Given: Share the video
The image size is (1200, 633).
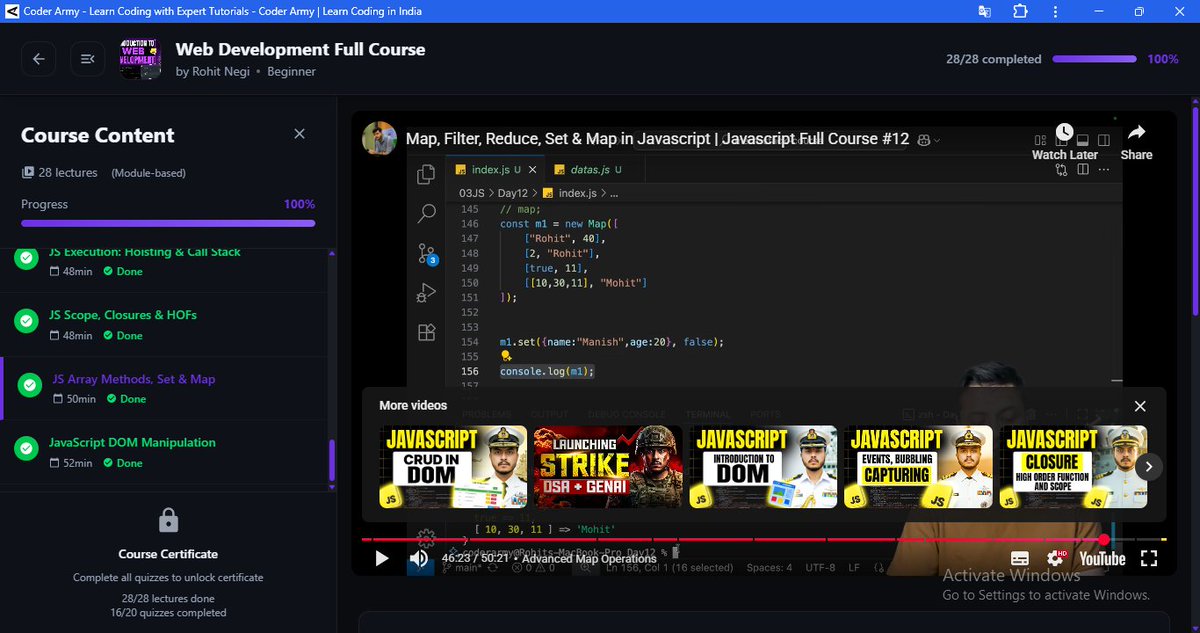Looking at the screenshot, I should 1136,141.
